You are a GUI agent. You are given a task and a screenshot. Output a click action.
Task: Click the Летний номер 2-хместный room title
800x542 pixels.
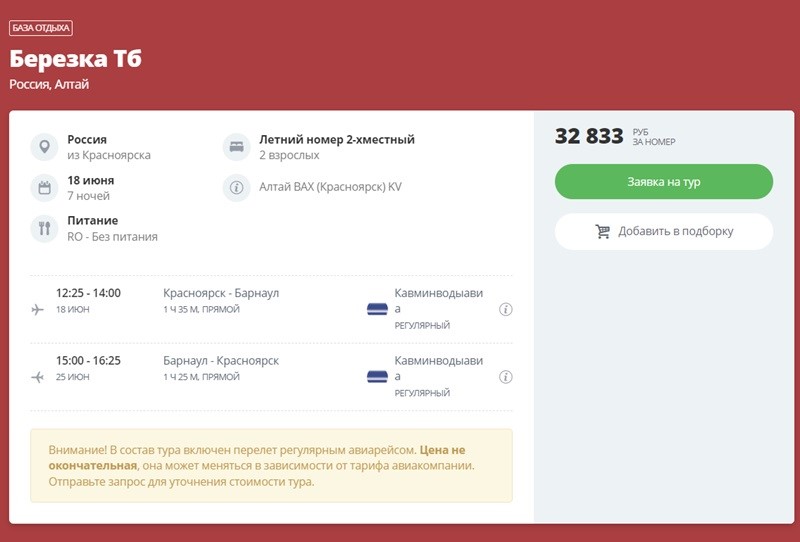[336, 140]
